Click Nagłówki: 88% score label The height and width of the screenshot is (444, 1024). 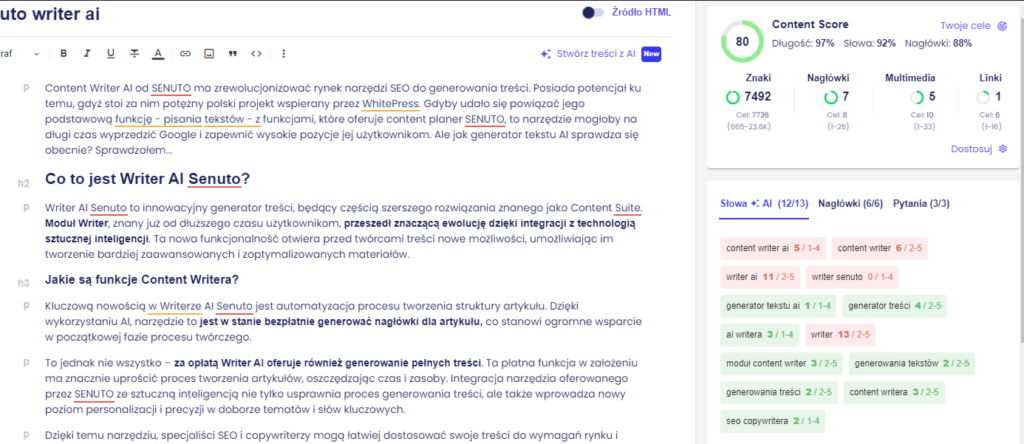(x=938, y=44)
